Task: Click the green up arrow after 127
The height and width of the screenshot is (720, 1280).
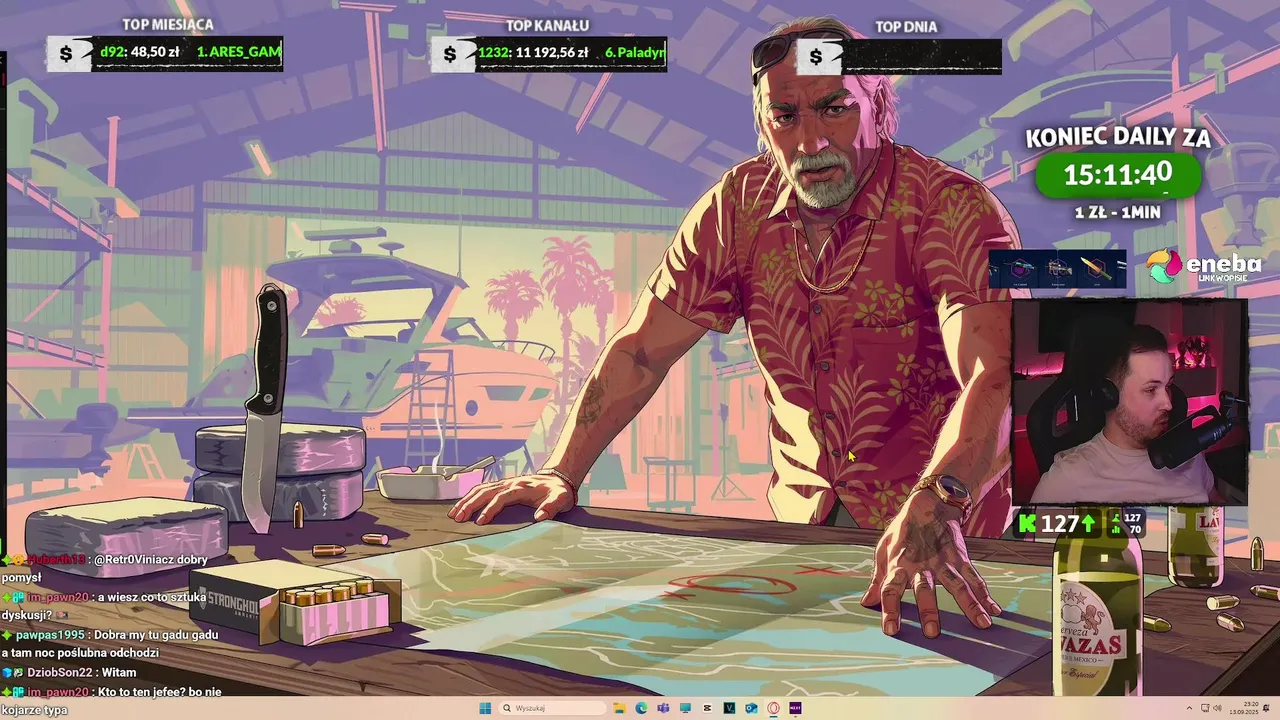Action: click(1088, 523)
